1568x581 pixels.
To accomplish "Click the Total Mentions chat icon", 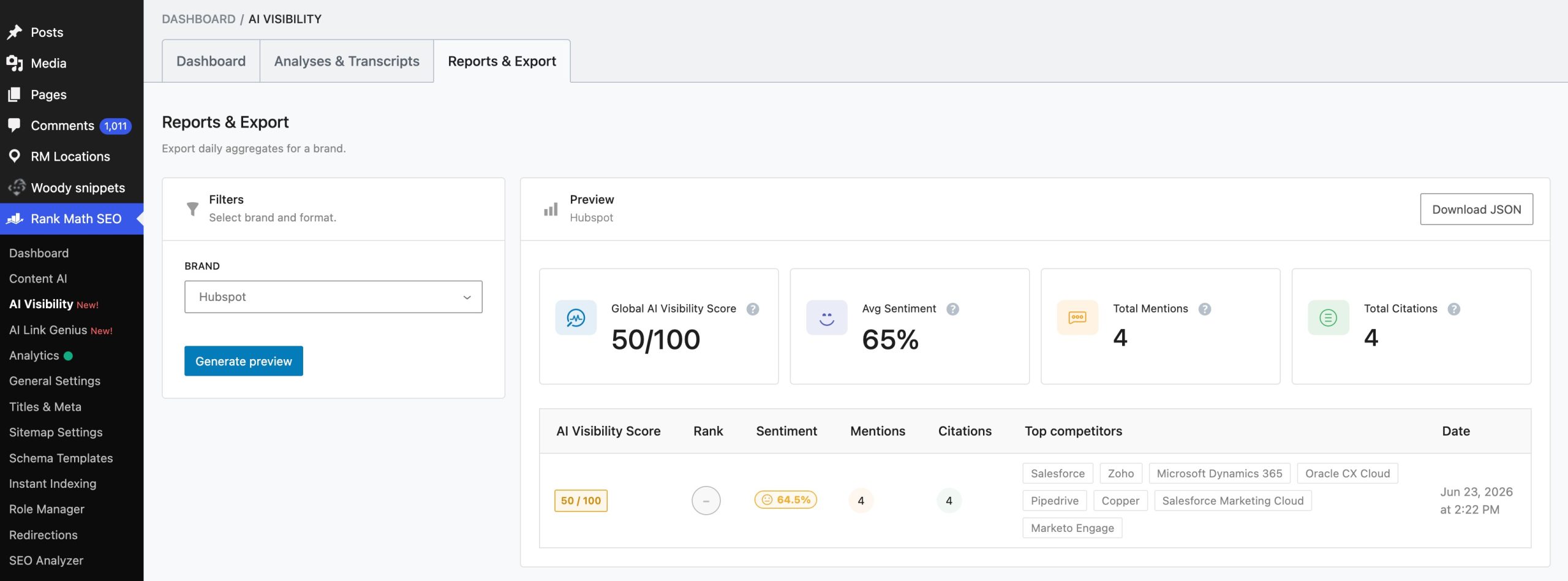I will pyautogui.click(x=1077, y=317).
